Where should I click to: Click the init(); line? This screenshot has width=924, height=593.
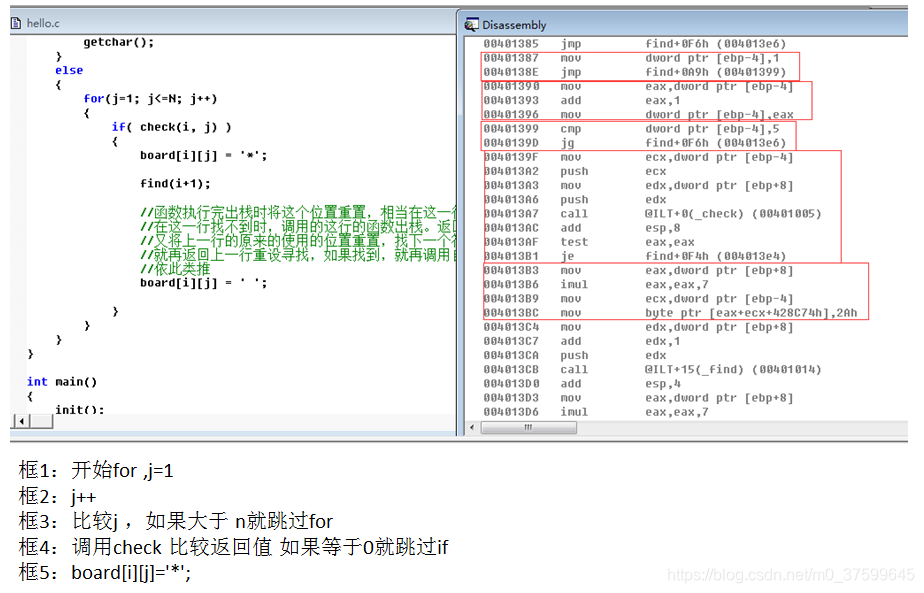tap(80, 408)
